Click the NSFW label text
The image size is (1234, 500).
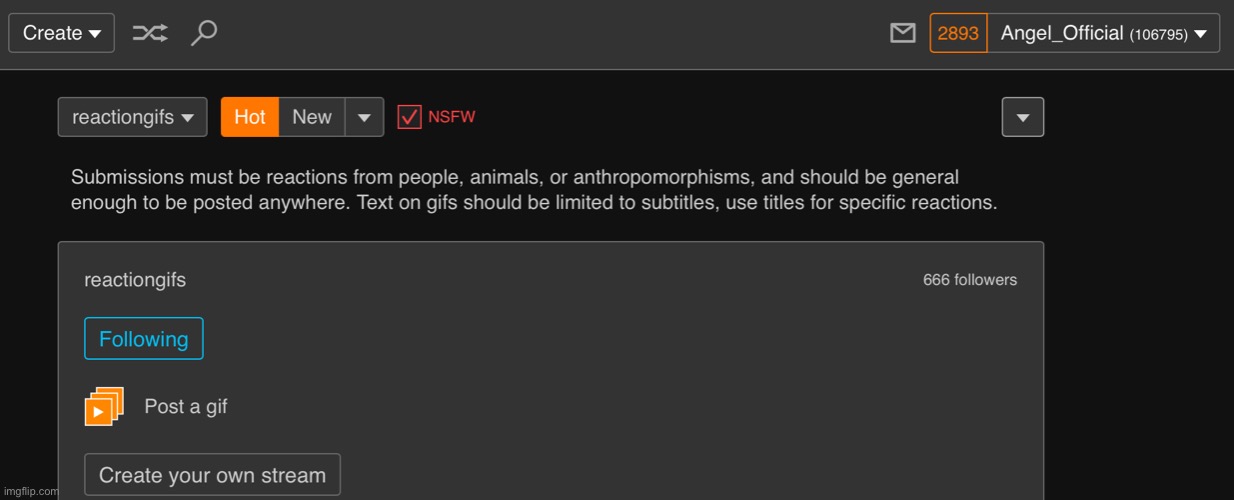click(x=451, y=117)
